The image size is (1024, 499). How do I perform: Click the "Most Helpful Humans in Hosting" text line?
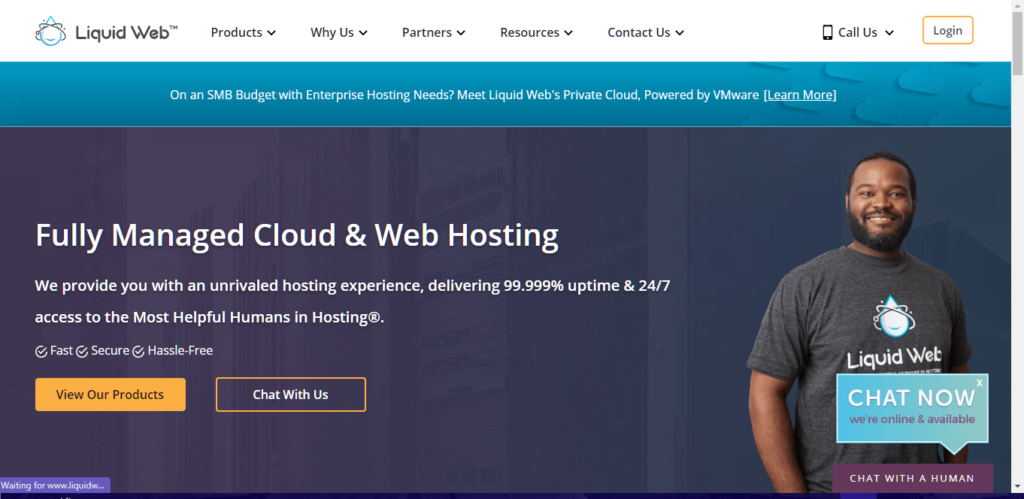coord(210,317)
